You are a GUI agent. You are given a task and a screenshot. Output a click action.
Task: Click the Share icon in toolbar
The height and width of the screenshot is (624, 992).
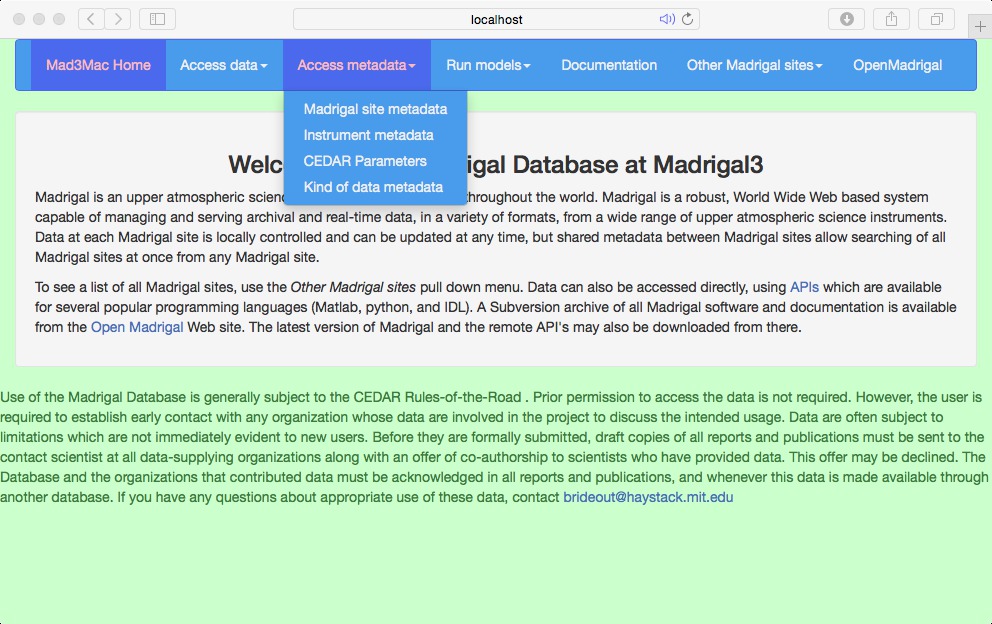(x=891, y=19)
